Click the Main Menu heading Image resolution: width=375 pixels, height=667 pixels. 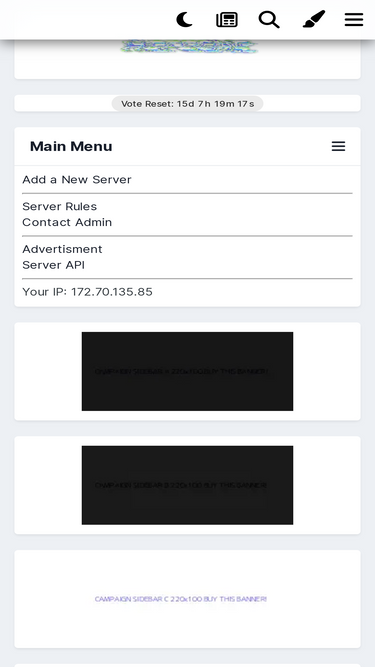coord(71,146)
